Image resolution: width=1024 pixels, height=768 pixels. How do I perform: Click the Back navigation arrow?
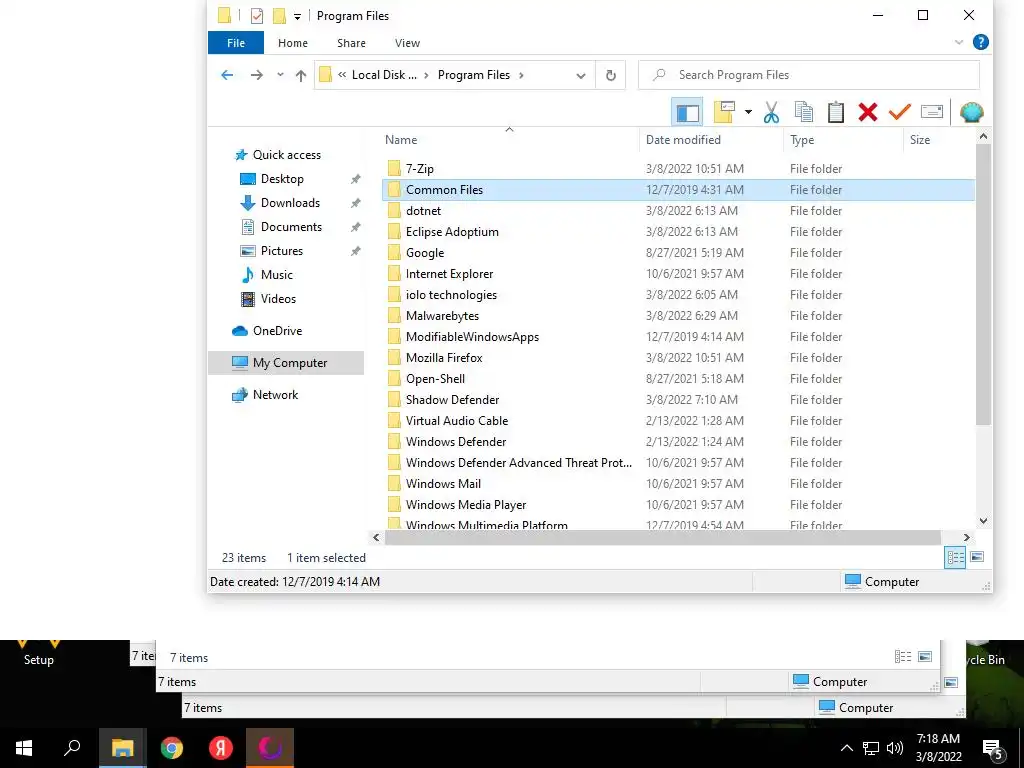[x=227, y=75]
